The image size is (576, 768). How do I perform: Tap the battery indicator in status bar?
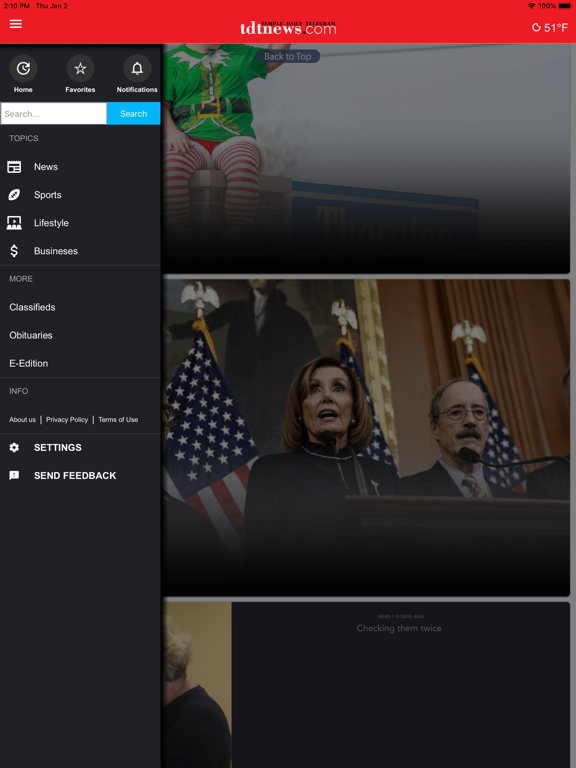point(564,6)
